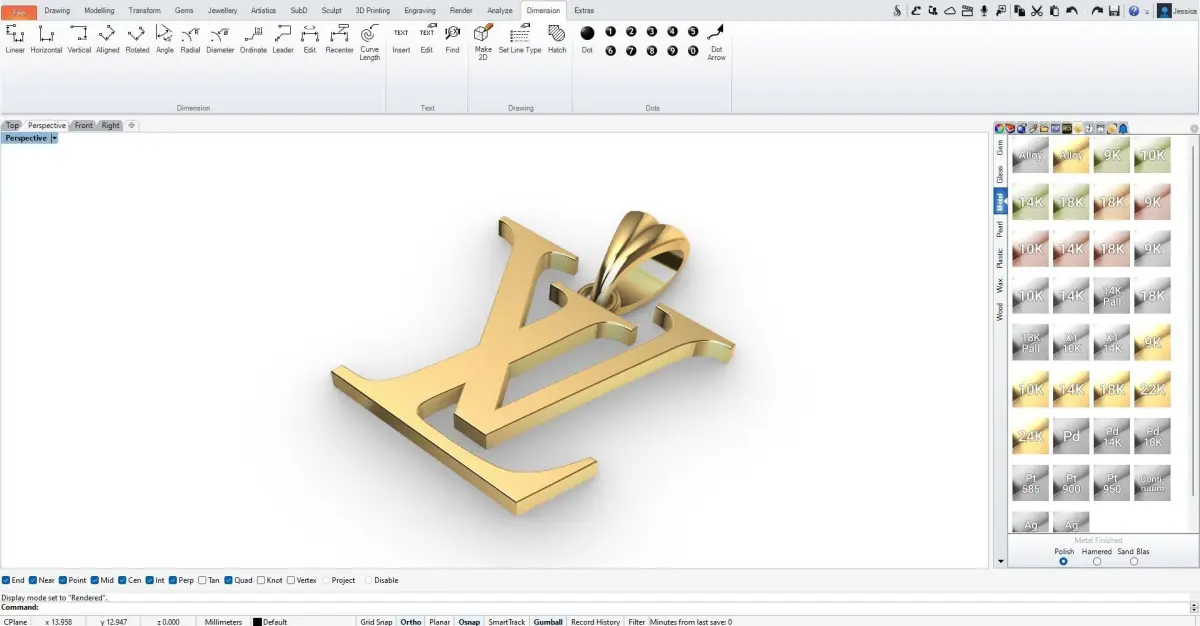Image resolution: width=1200 pixels, height=626 pixels.
Task: Enable the Tan osnap checkbox
Action: click(x=202, y=580)
